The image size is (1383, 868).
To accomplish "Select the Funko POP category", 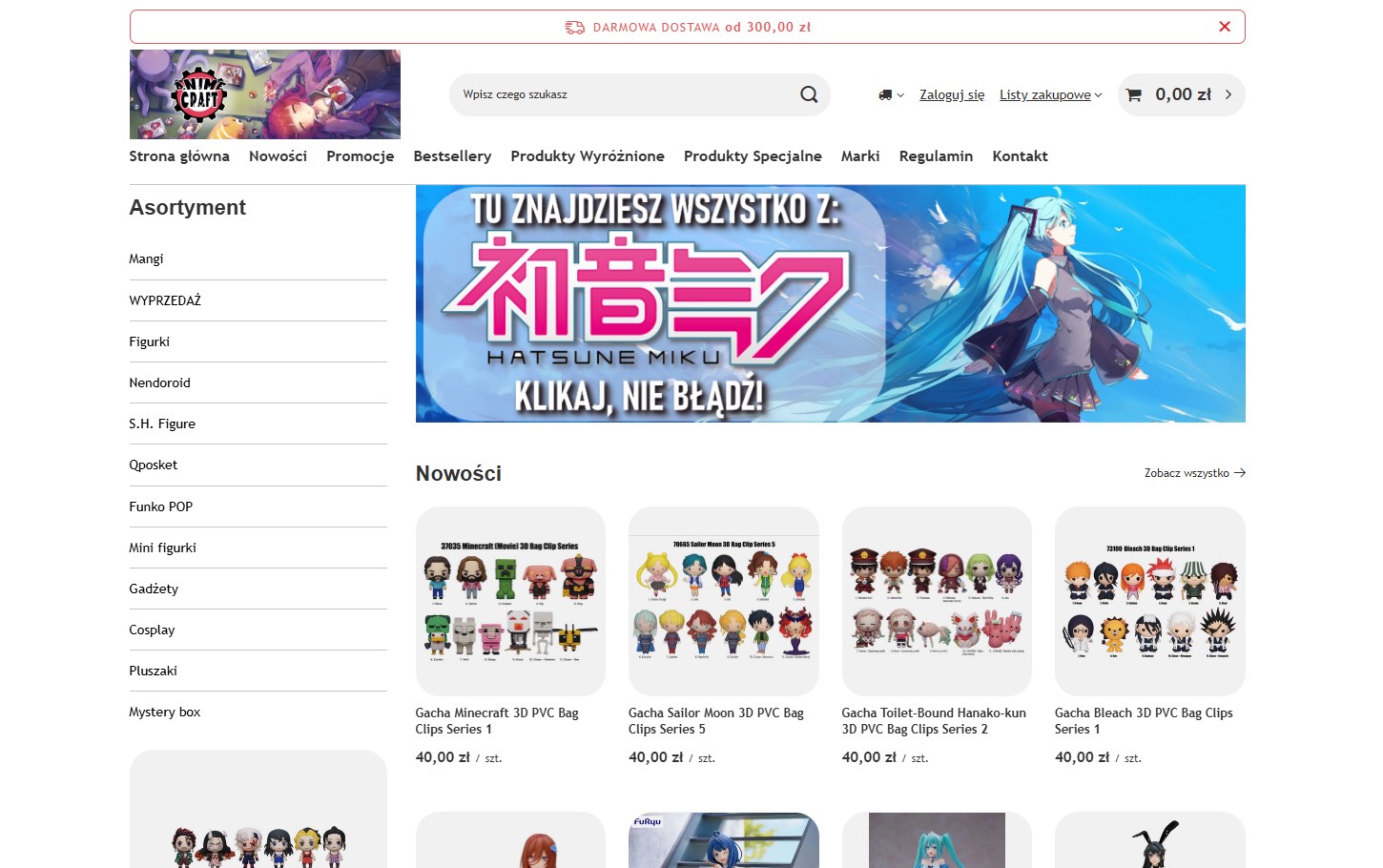I will click(160, 506).
